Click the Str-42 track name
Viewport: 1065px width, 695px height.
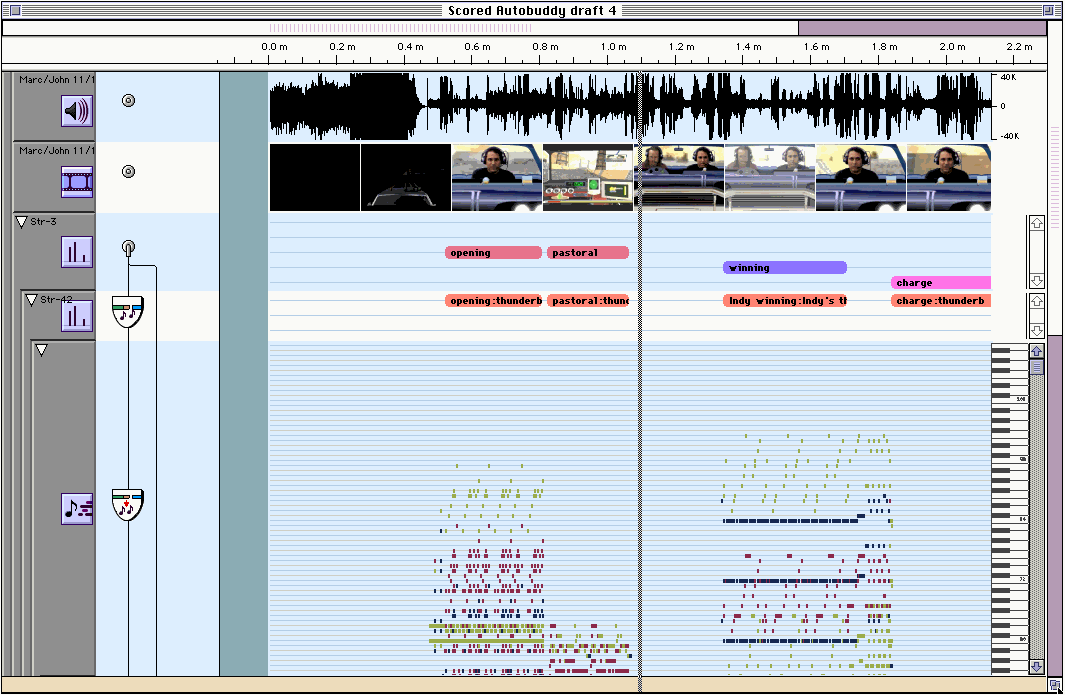point(56,300)
